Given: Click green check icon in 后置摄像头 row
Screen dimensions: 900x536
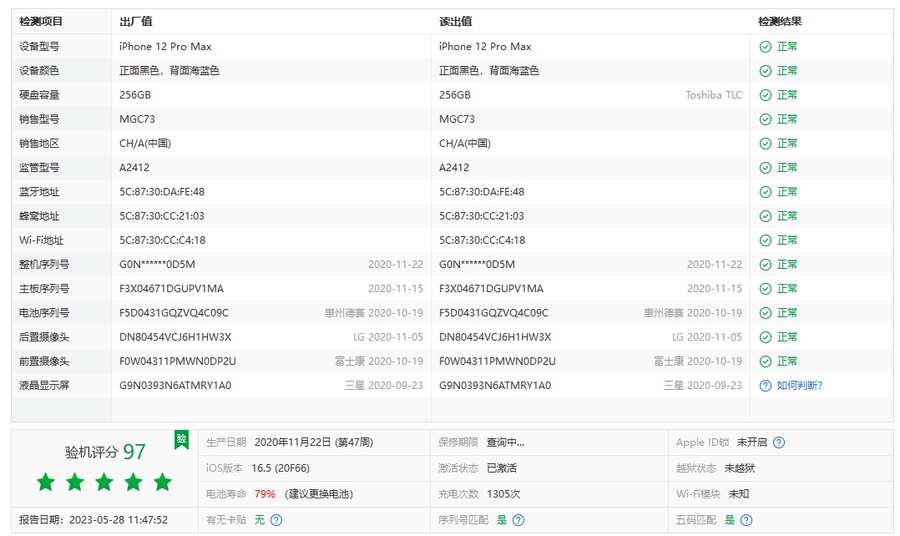Looking at the screenshot, I should coord(765,337).
